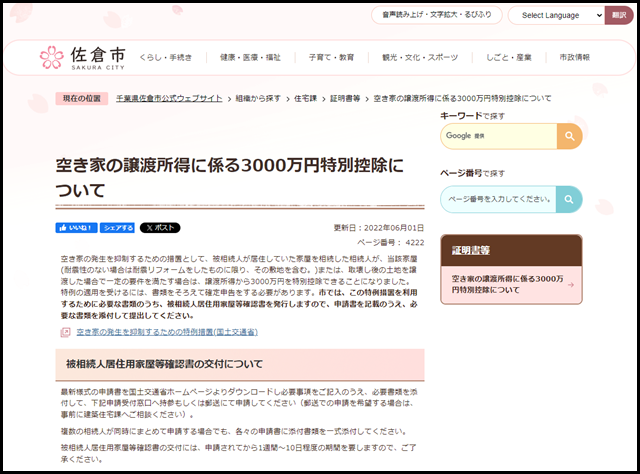Open the 子育て・教育 menu
This screenshot has height=474, width=640.
331,58
